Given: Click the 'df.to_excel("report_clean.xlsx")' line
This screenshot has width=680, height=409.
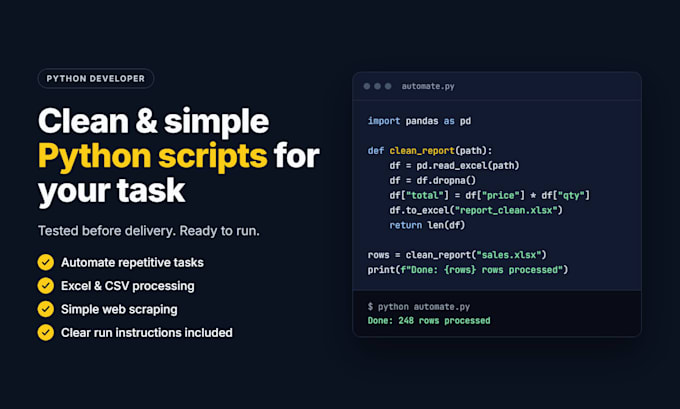Looking at the screenshot, I should click(x=476, y=210).
